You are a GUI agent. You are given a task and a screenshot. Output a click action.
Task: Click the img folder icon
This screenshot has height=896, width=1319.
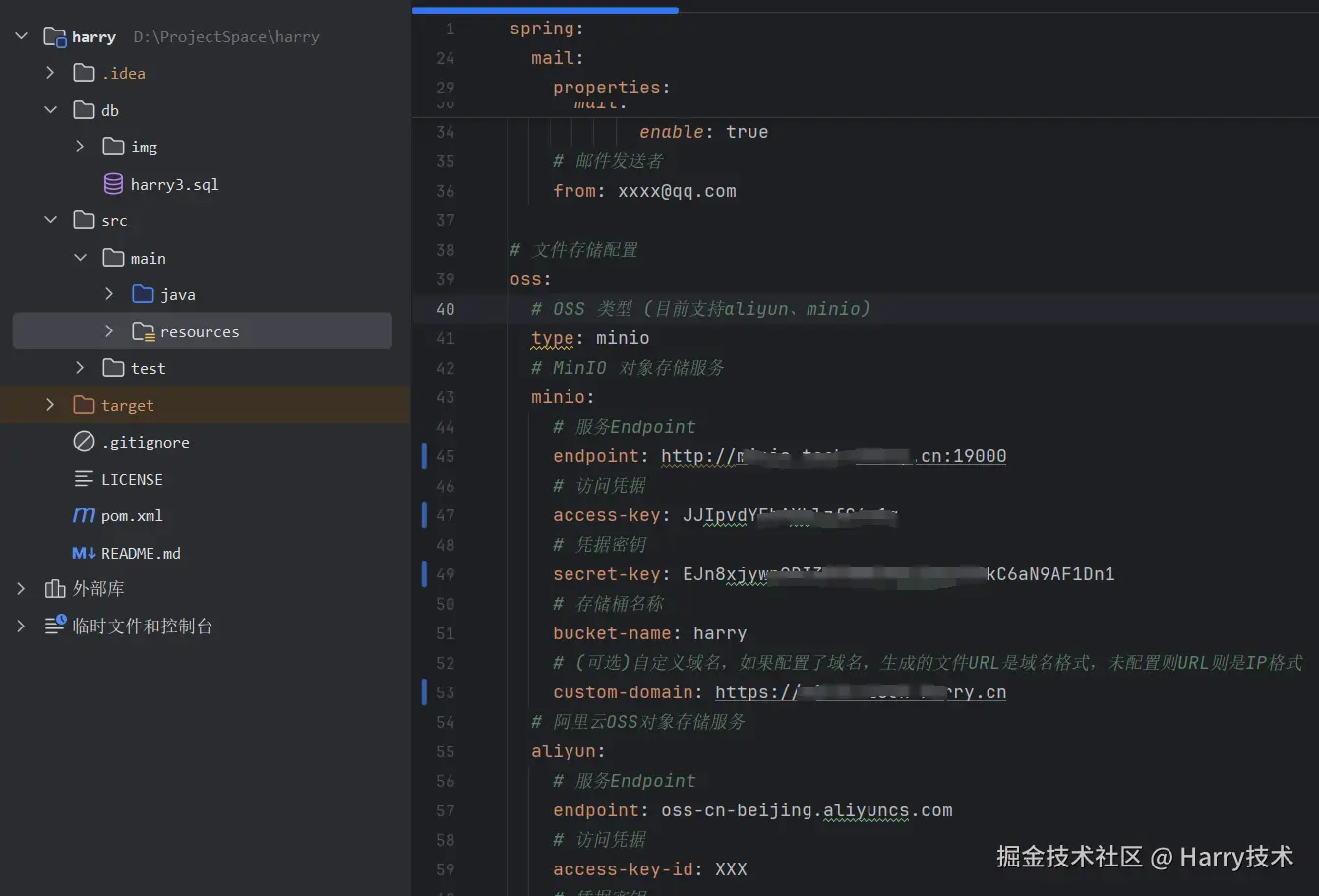pos(114,147)
